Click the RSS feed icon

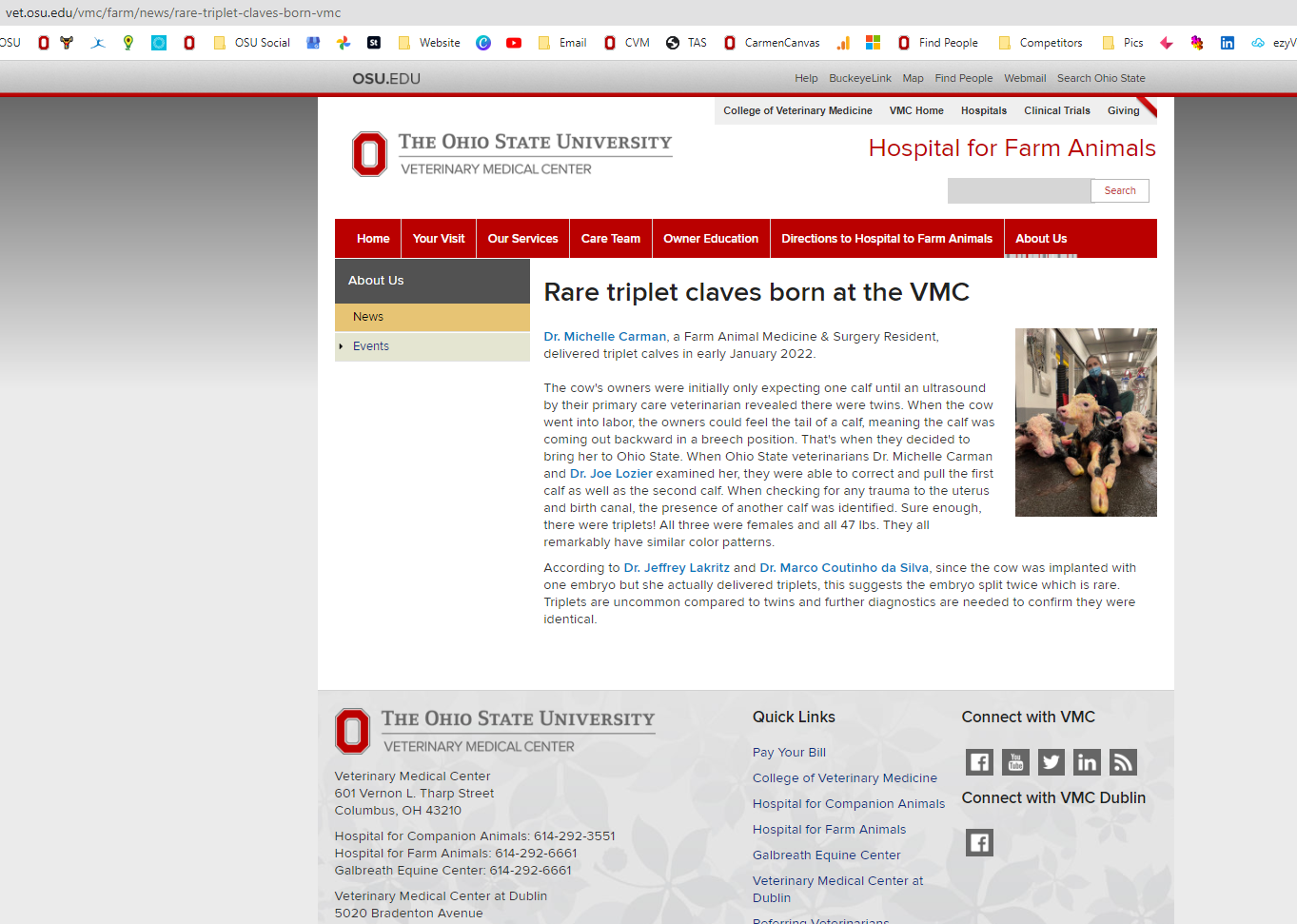tap(1123, 762)
